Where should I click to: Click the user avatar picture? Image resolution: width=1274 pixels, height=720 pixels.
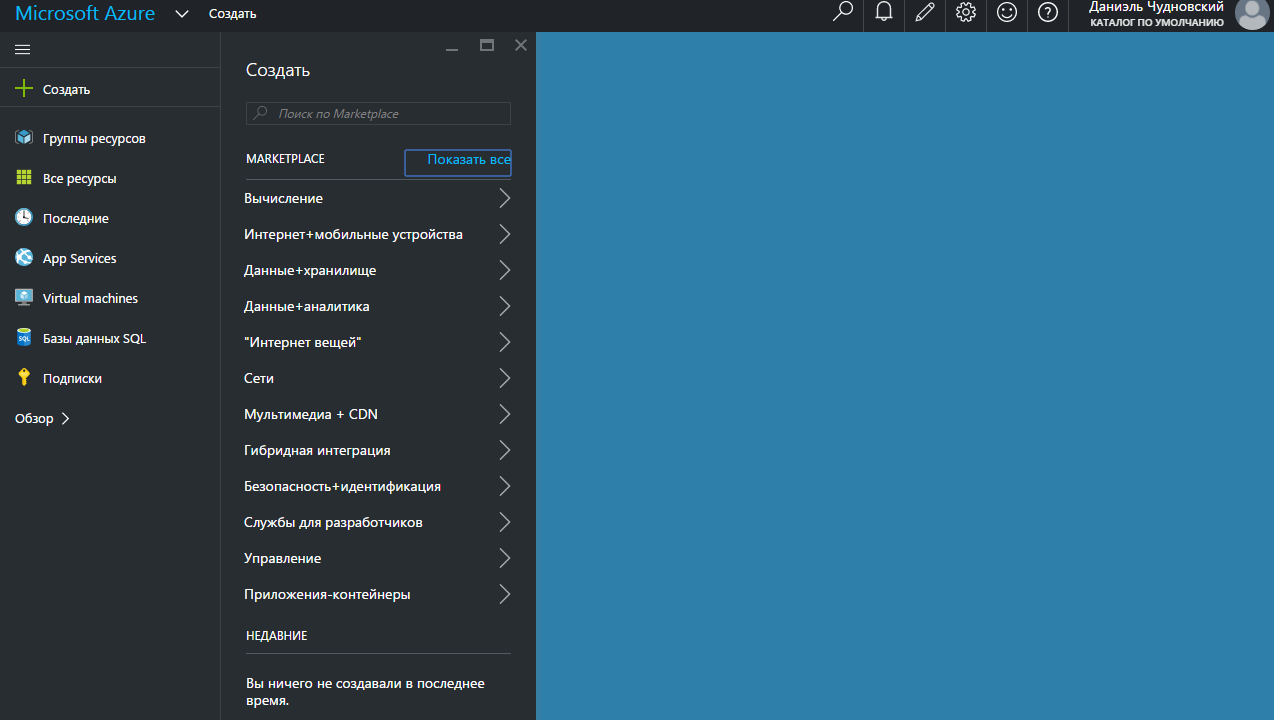[1252, 14]
